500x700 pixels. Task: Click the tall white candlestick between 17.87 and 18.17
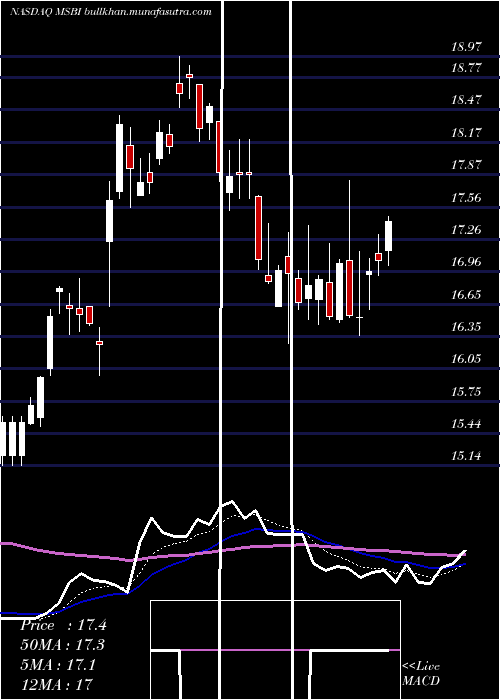coord(120,157)
